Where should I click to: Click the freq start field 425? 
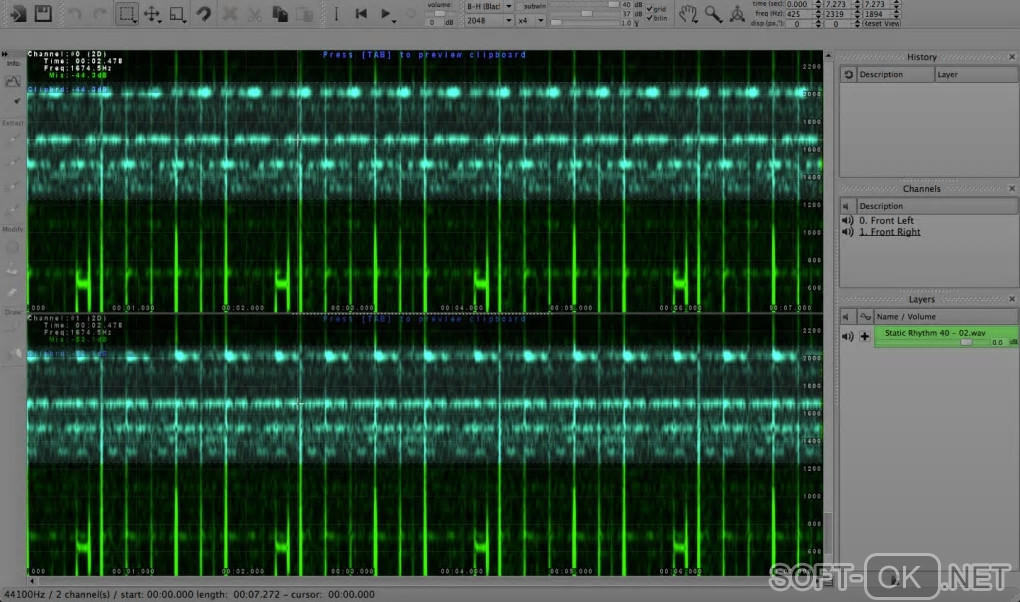[799, 14]
